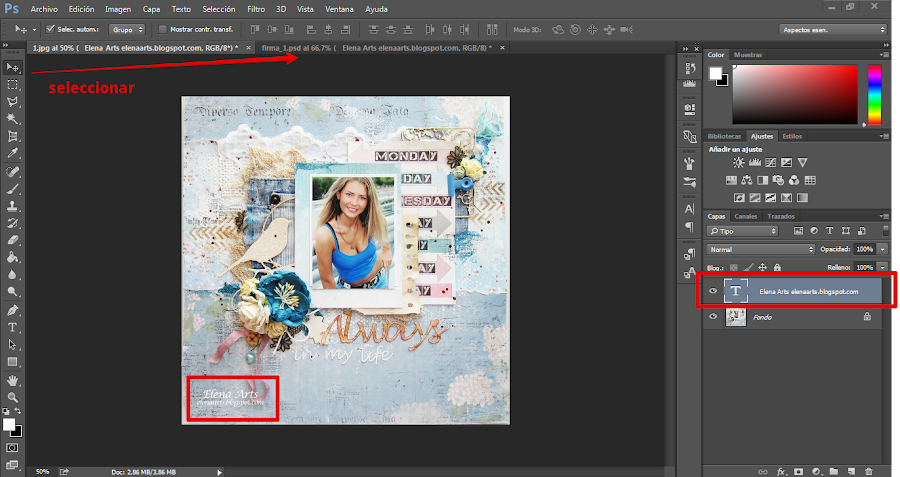Image resolution: width=900 pixels, height=477 pixels.
Task: Add a Levels adjustment
Action: [755, 162]
